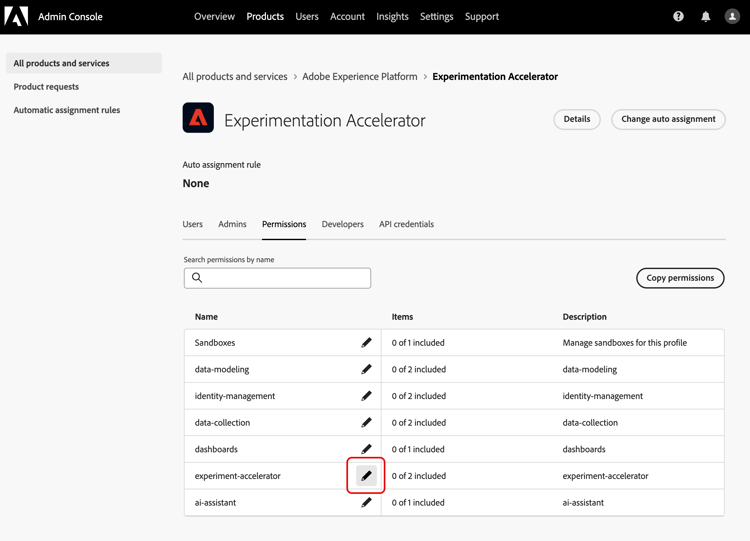This screenshot has width=750, height=541.
Task: Click the identity-management description cell
Action: [x=603, y=396]
